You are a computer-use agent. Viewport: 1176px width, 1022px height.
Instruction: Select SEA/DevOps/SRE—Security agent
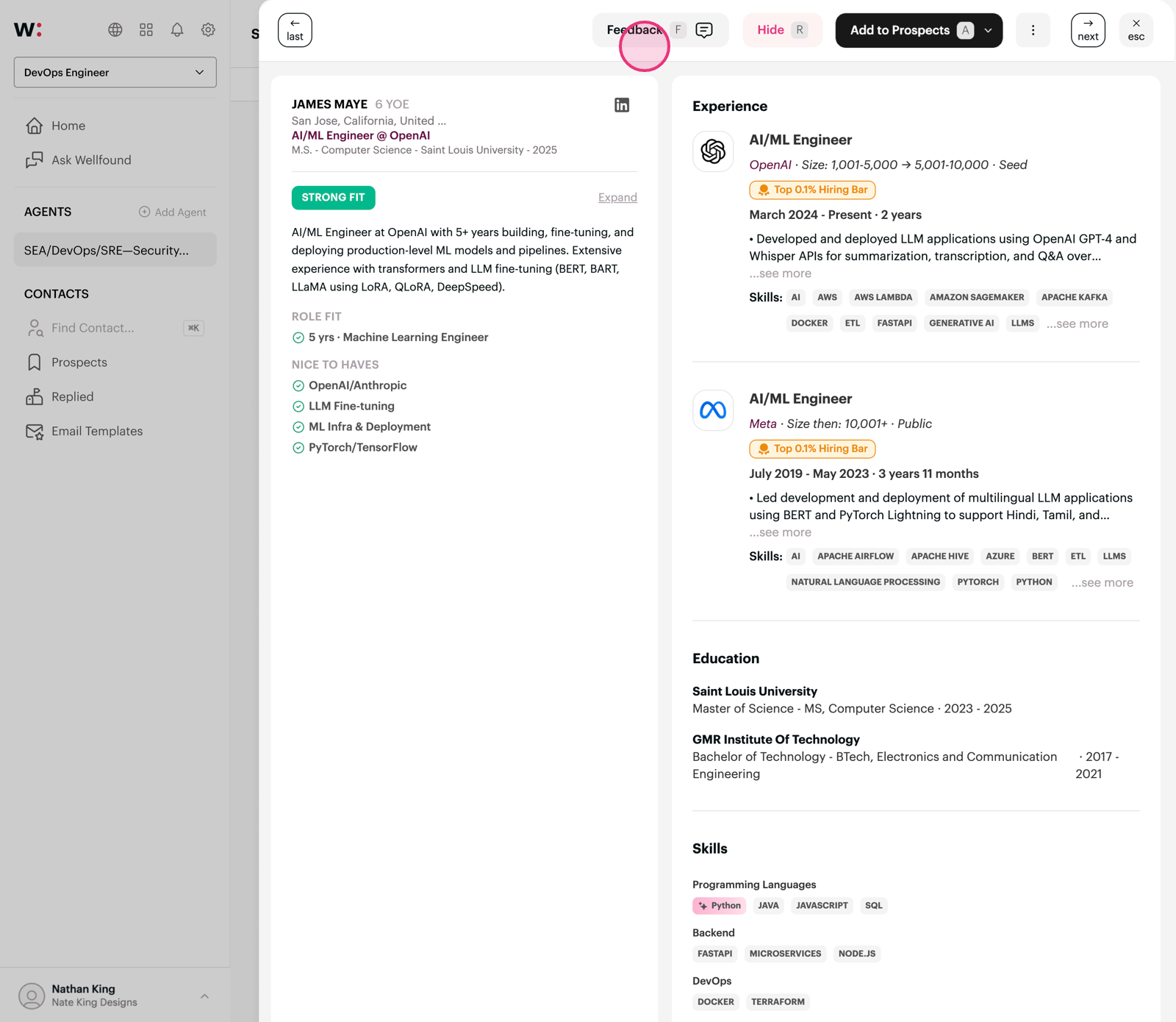coord(115,250)
